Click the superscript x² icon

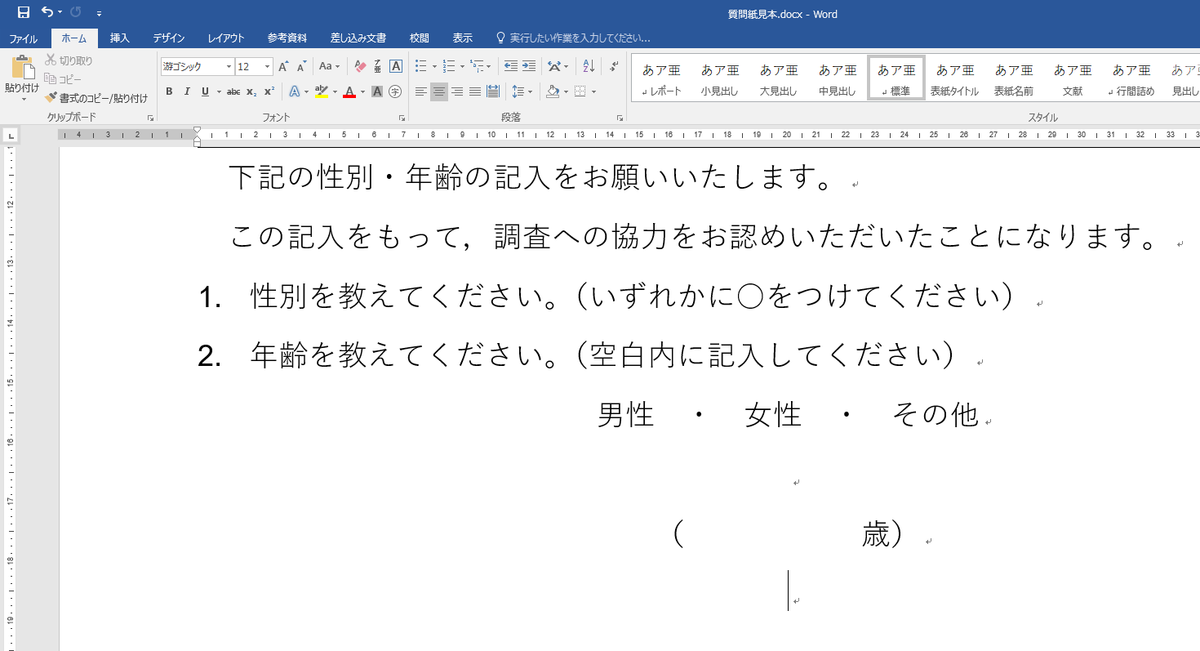coord(270,91)
